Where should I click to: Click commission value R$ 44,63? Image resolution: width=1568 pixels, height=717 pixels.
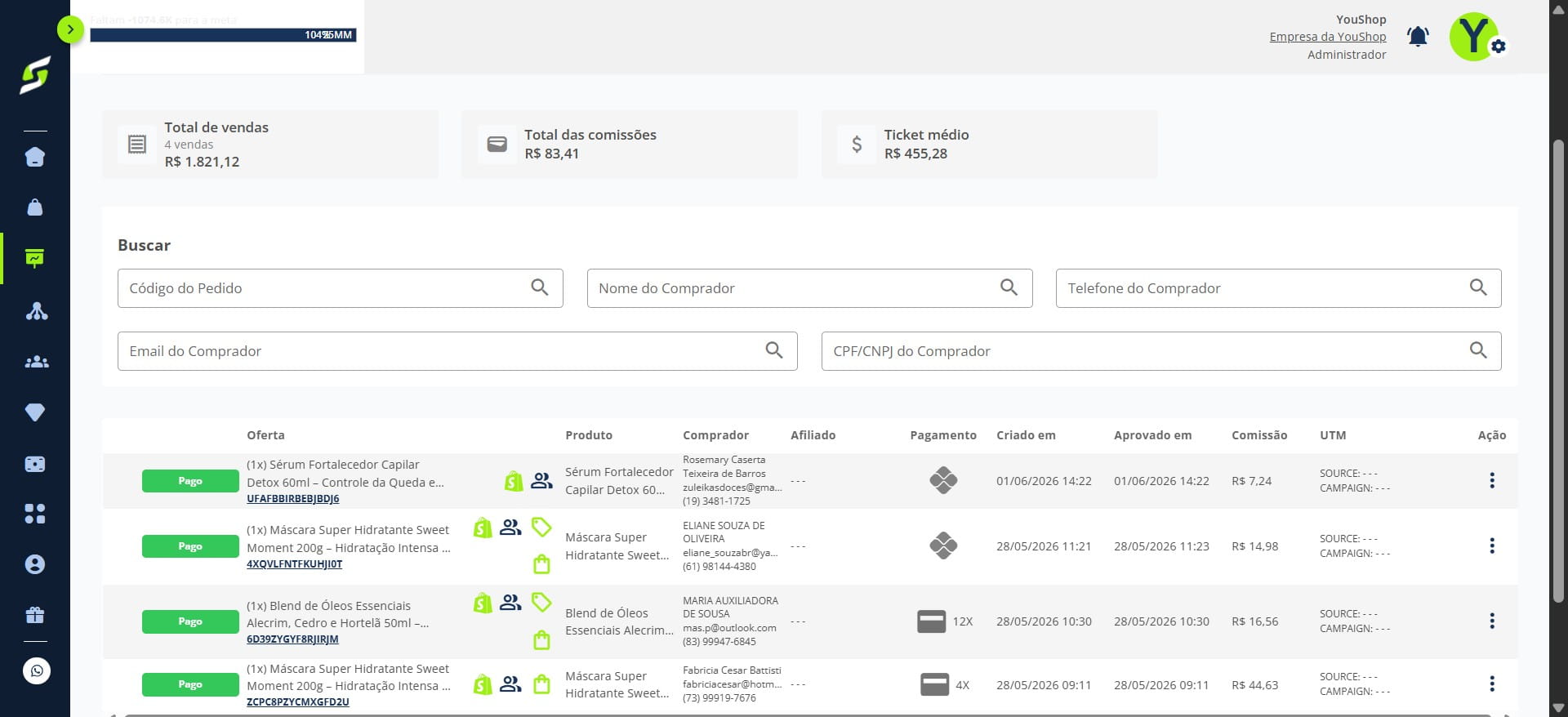(x=1254, y=685)
